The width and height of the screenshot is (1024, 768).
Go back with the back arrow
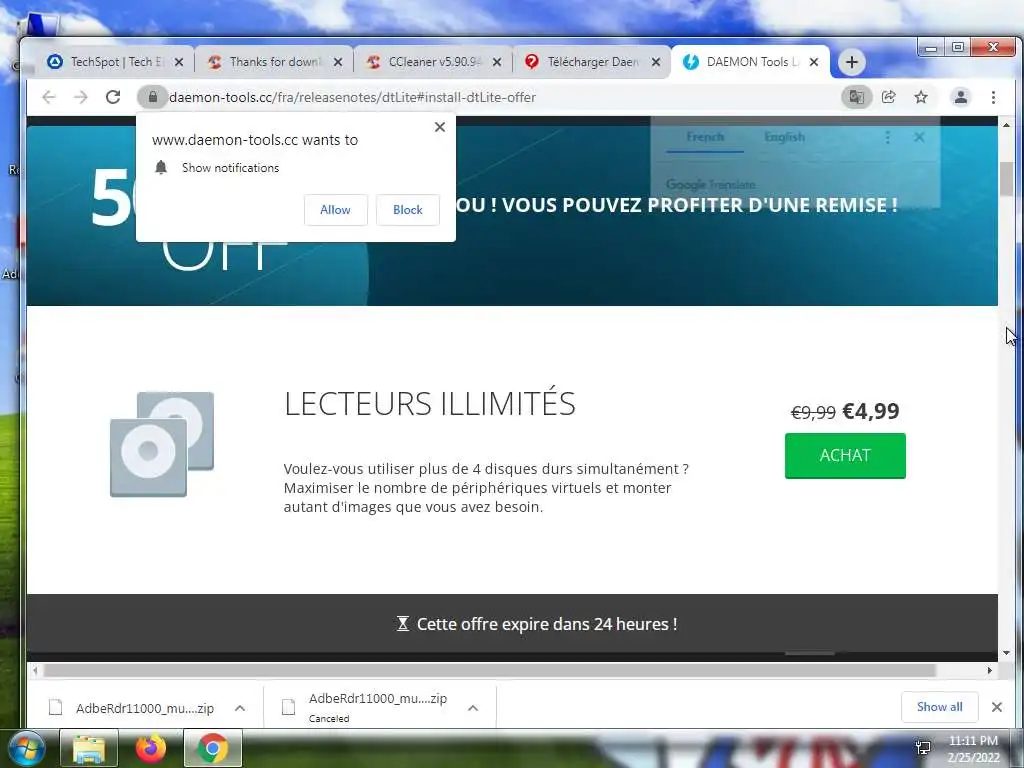[x=49, y=97]
